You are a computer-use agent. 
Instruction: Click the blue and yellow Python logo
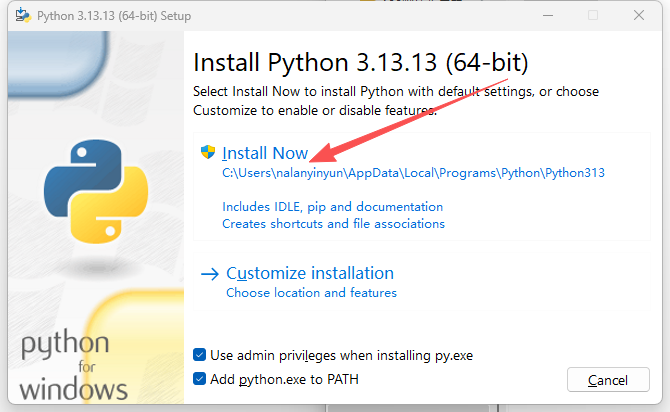(x=97, y=190)
